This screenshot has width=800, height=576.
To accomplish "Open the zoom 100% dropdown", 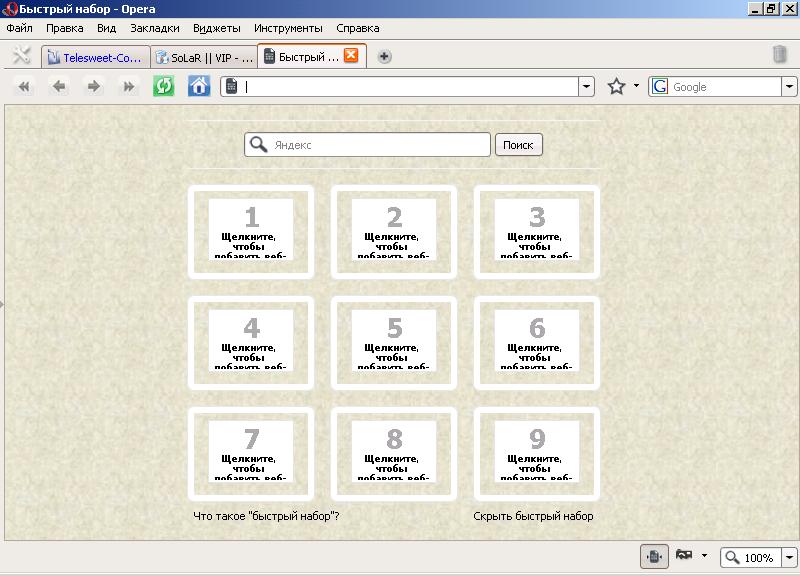I will tap(789, 557).
